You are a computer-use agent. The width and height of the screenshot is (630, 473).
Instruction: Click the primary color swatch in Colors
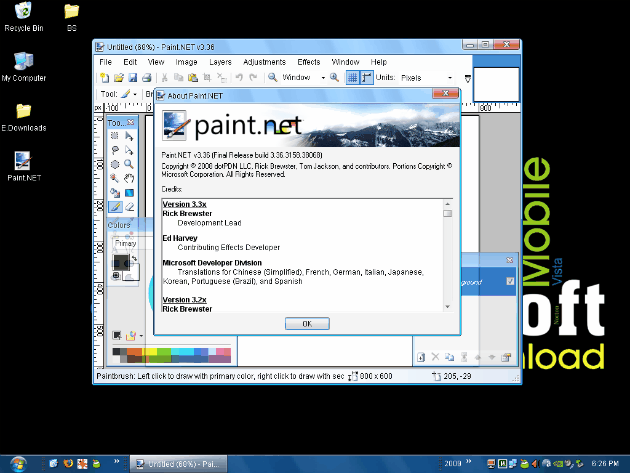coord(121,263)
